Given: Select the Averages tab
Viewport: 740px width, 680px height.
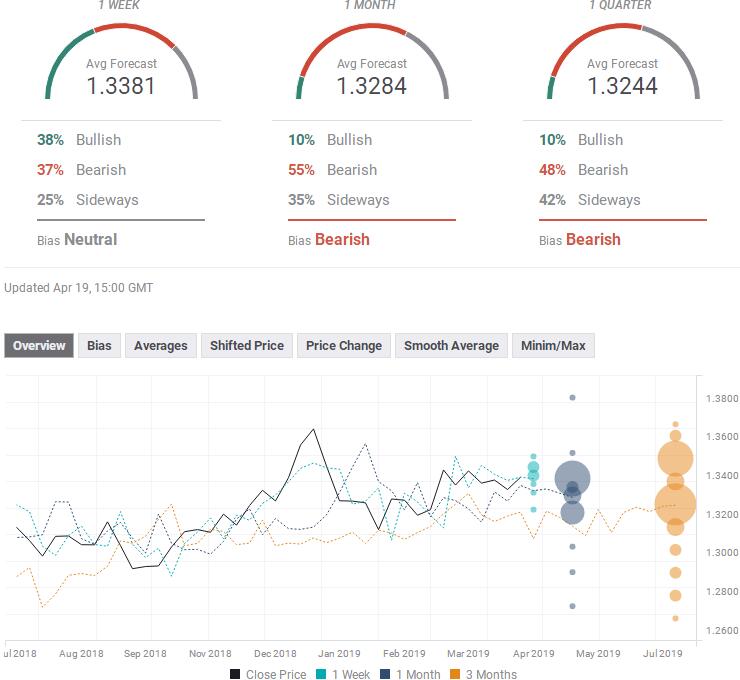Looking at the screenshot, I should tap(160, 346).
